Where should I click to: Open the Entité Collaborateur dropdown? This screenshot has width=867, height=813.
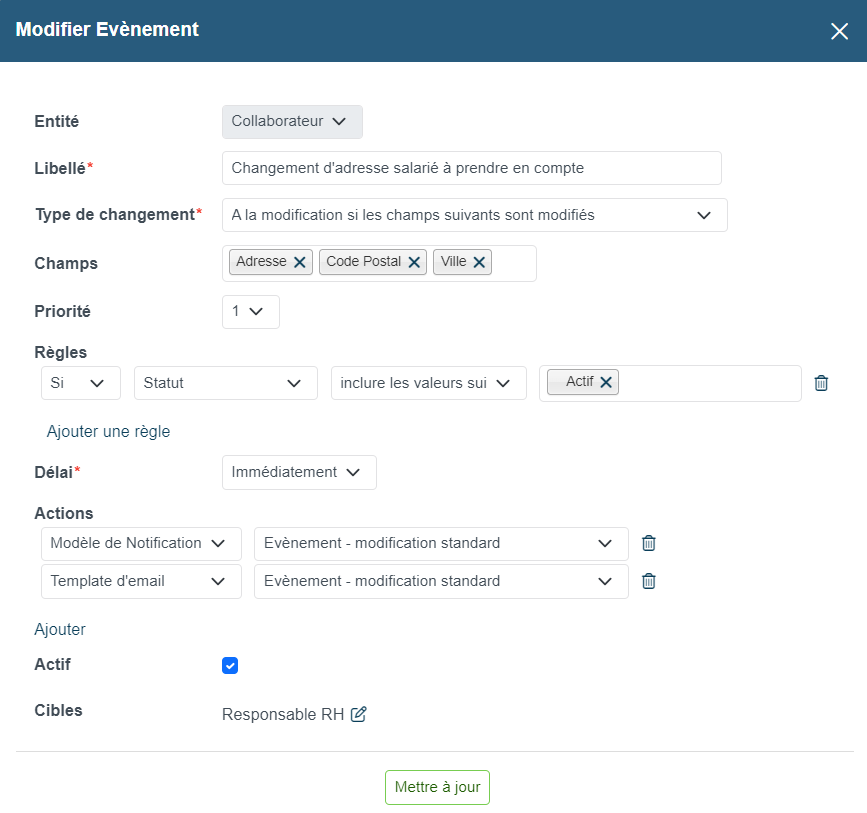click(x=293, y=122)
